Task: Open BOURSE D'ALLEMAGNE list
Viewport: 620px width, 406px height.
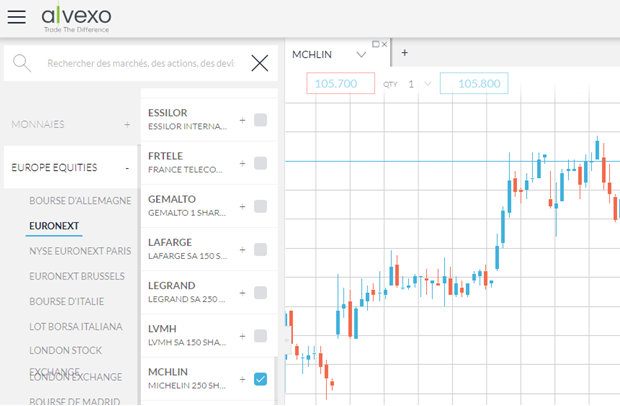Action: coord(80,201)
